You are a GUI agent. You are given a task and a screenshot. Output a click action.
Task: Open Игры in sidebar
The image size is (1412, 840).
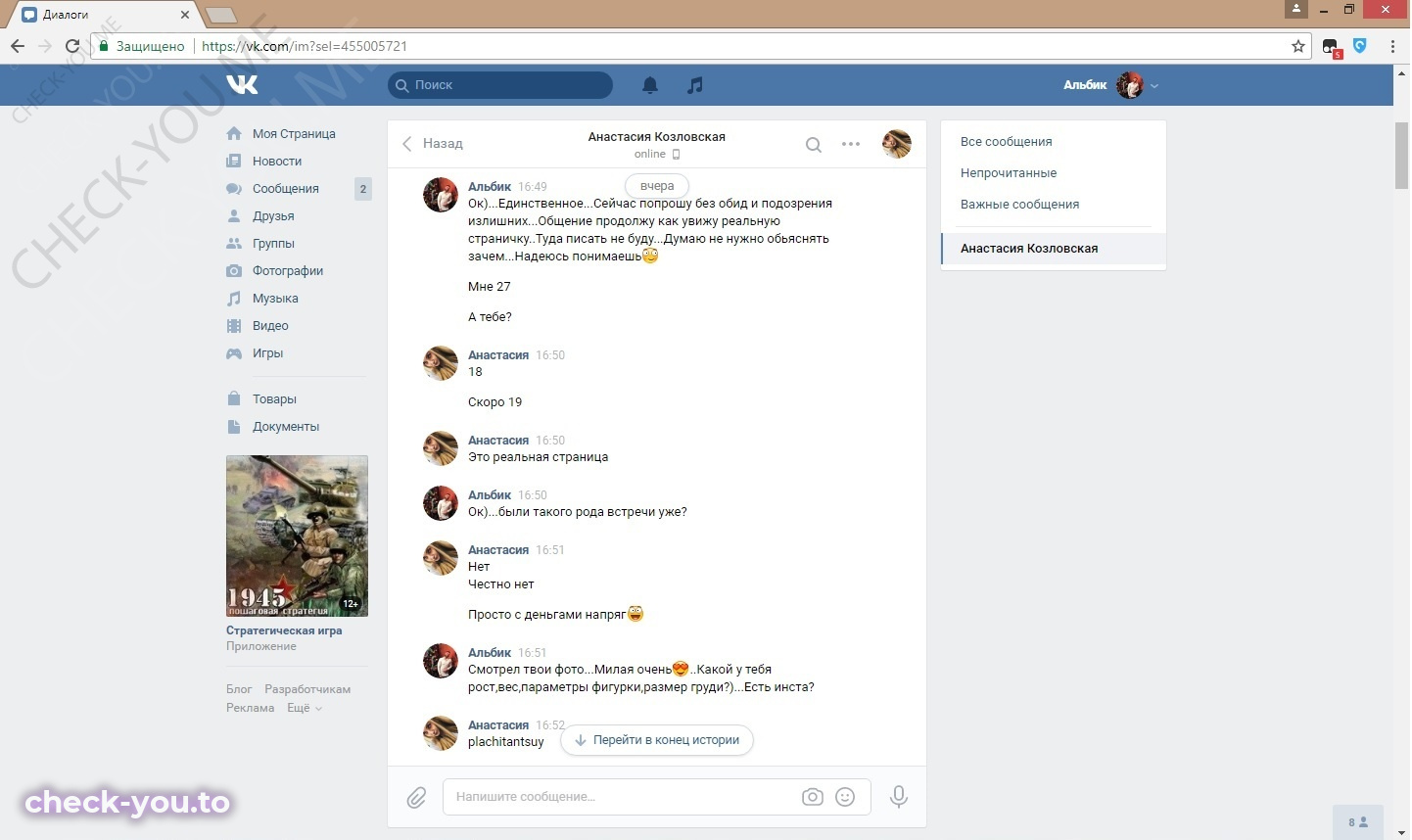267,352
